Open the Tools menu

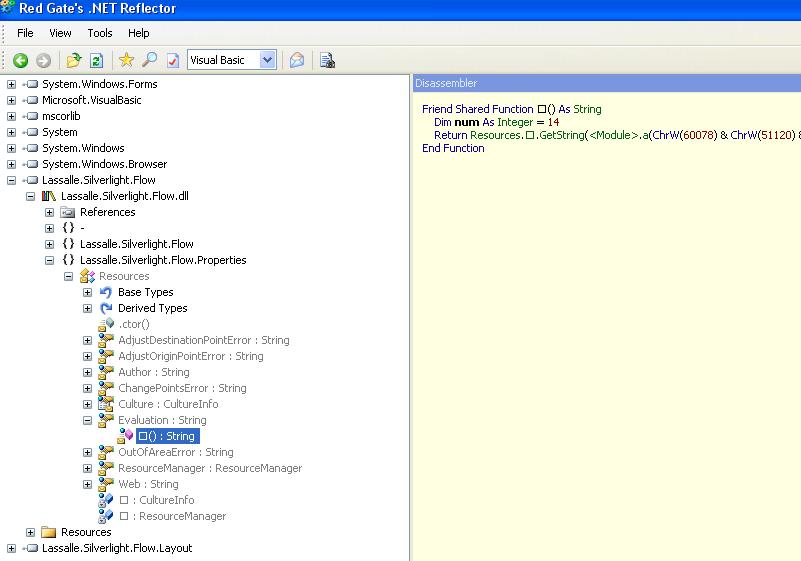pos(100,33)
